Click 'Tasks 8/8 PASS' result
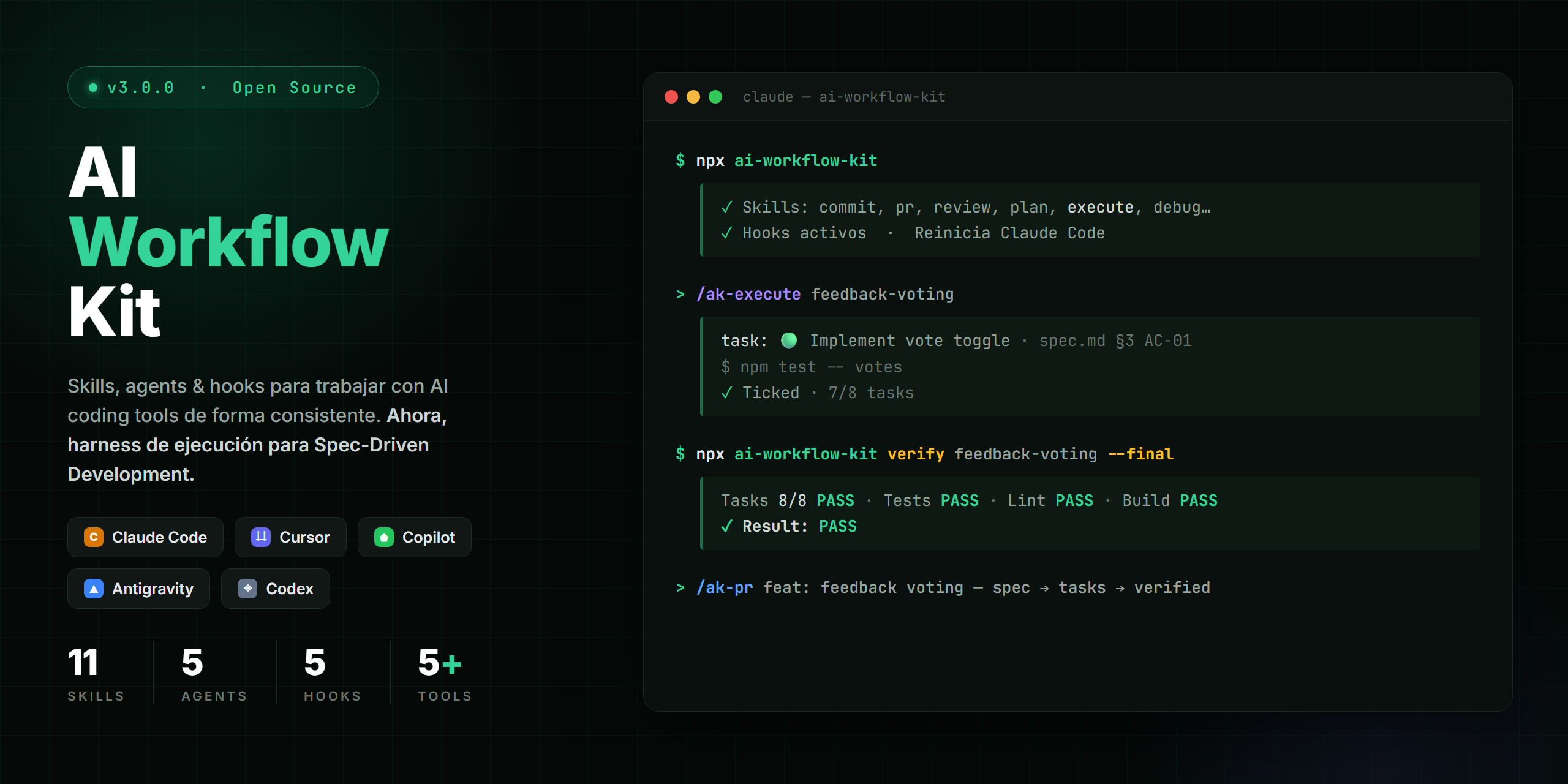This screenshot has height=784, width=1568. 788,500
